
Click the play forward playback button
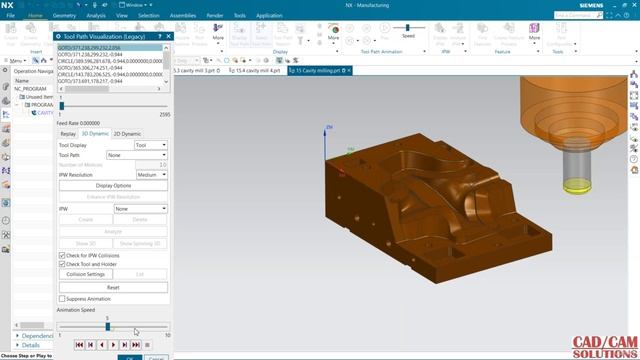coord(113,345)
